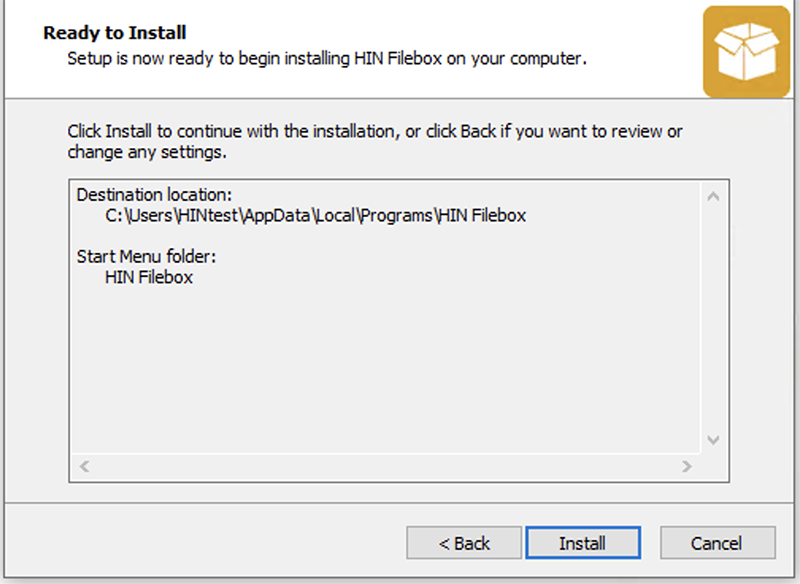The image size is (800, 584).
Task: Click the Start Menu folder label
Action: point(146,257)
